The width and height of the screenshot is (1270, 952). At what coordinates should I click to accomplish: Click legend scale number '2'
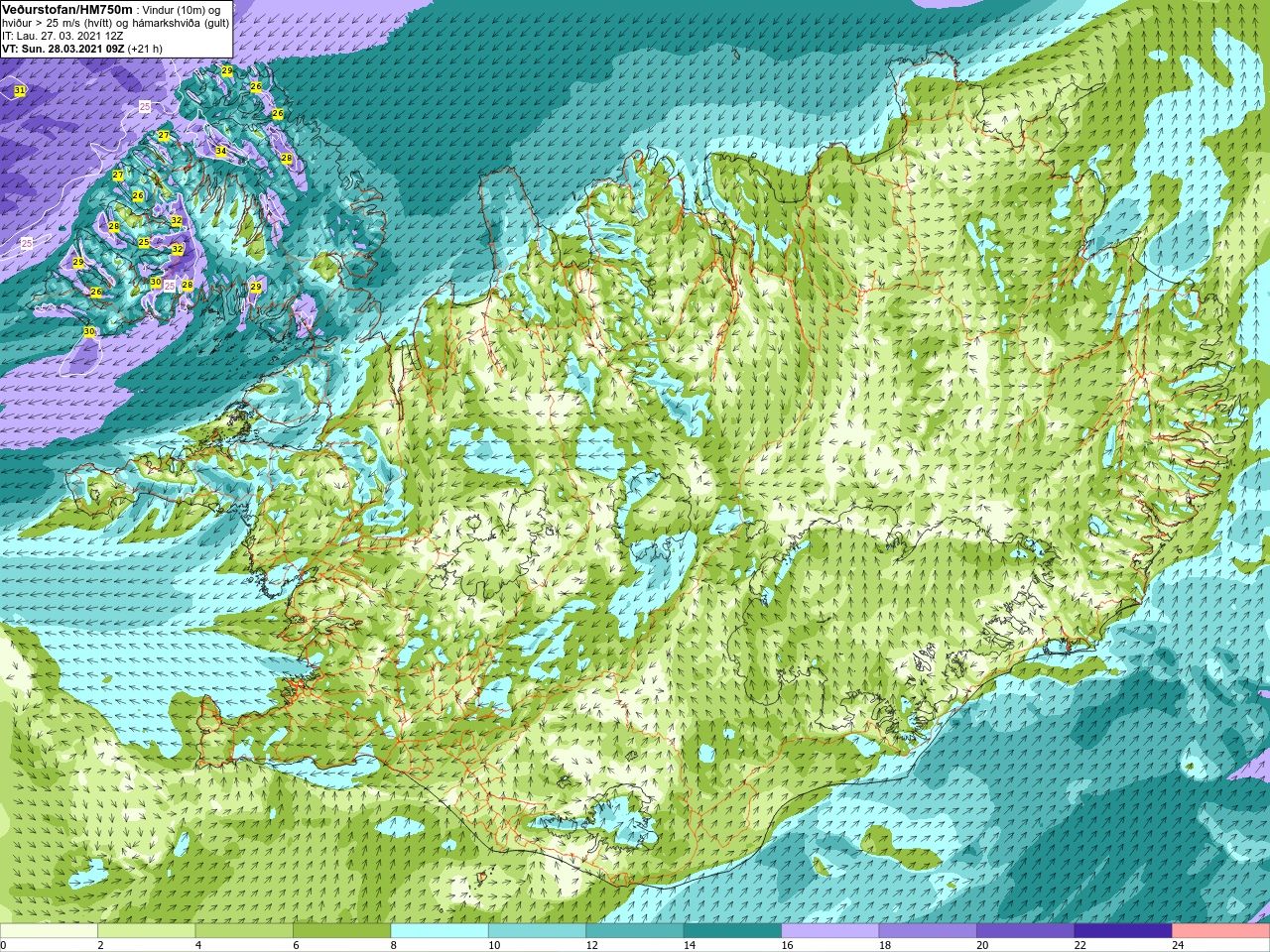coord(100,945)
